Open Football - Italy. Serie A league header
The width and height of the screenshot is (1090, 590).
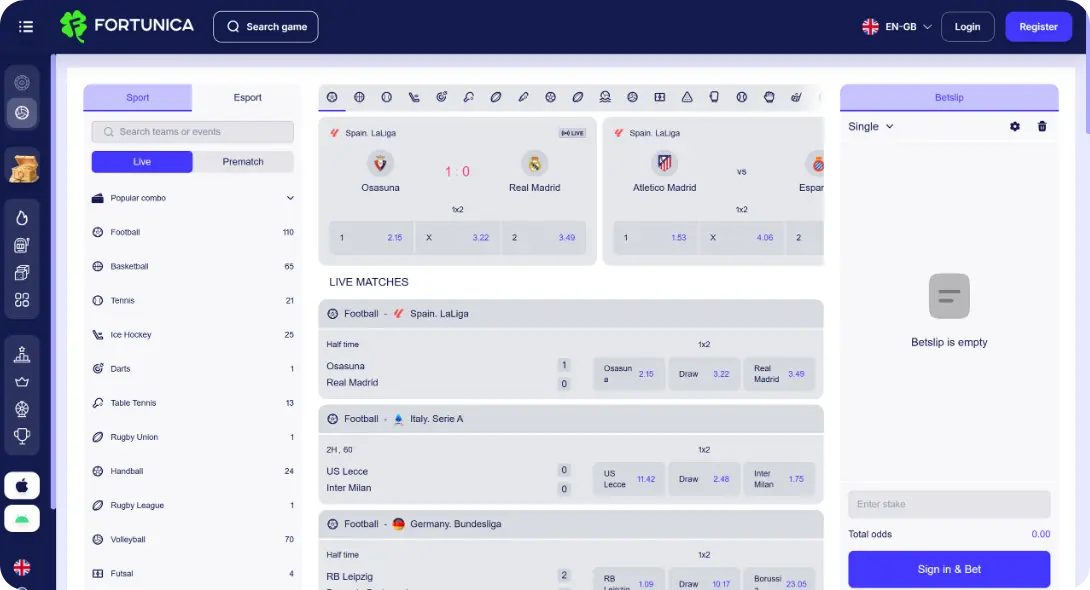point(571,419)
